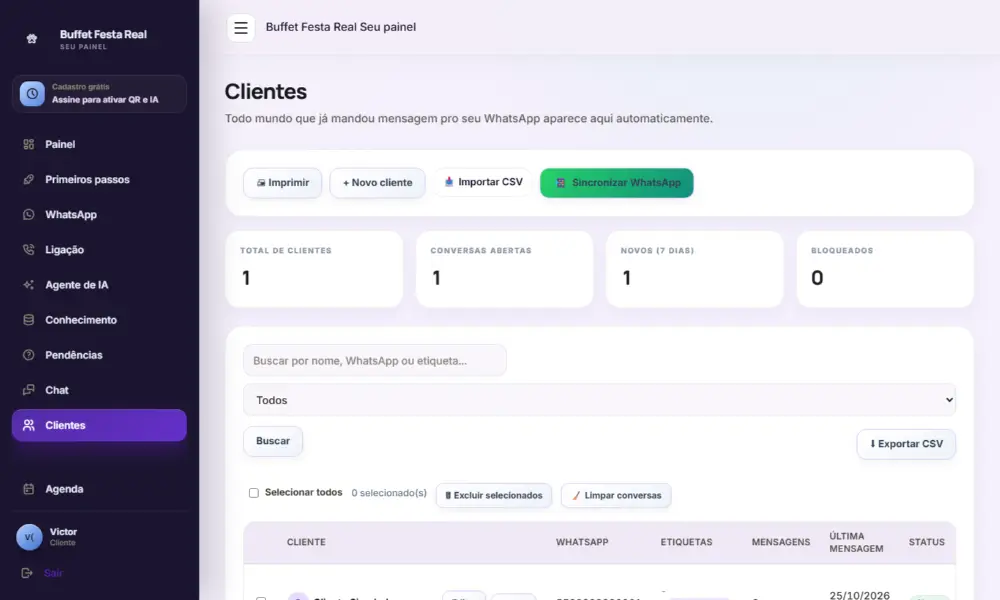Tick the Selecionar todos checkbox
Viewport: 1000px width, 600px height.
coord(254,493)
